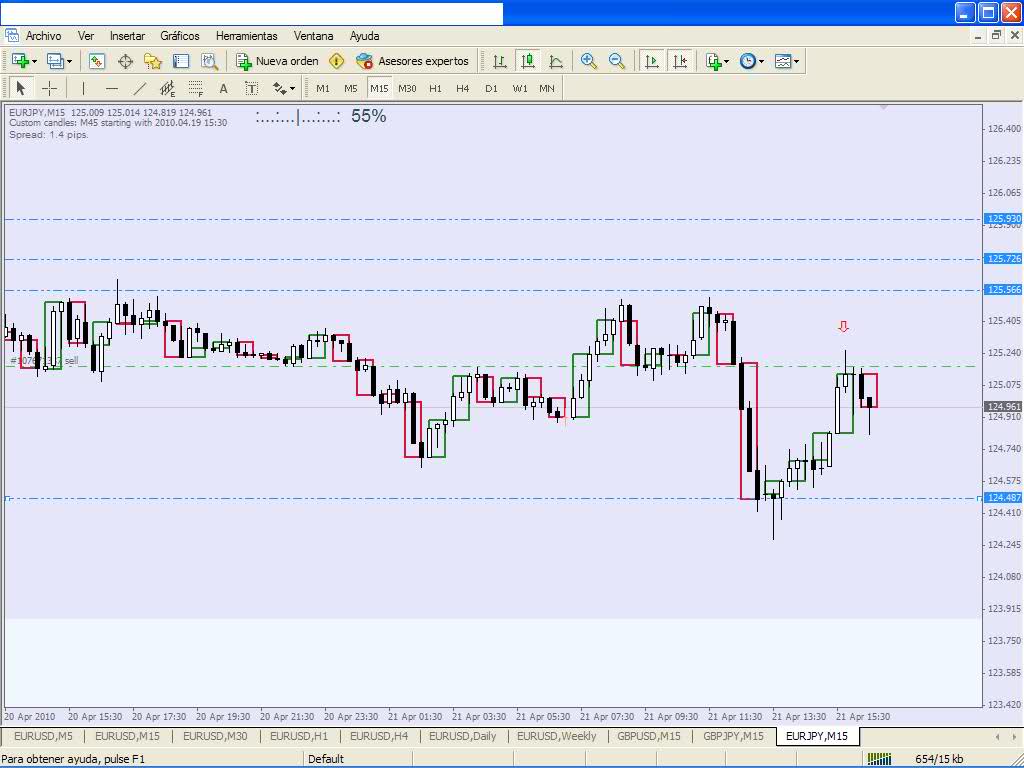Activate the crosshair cursor

[49, 88]
